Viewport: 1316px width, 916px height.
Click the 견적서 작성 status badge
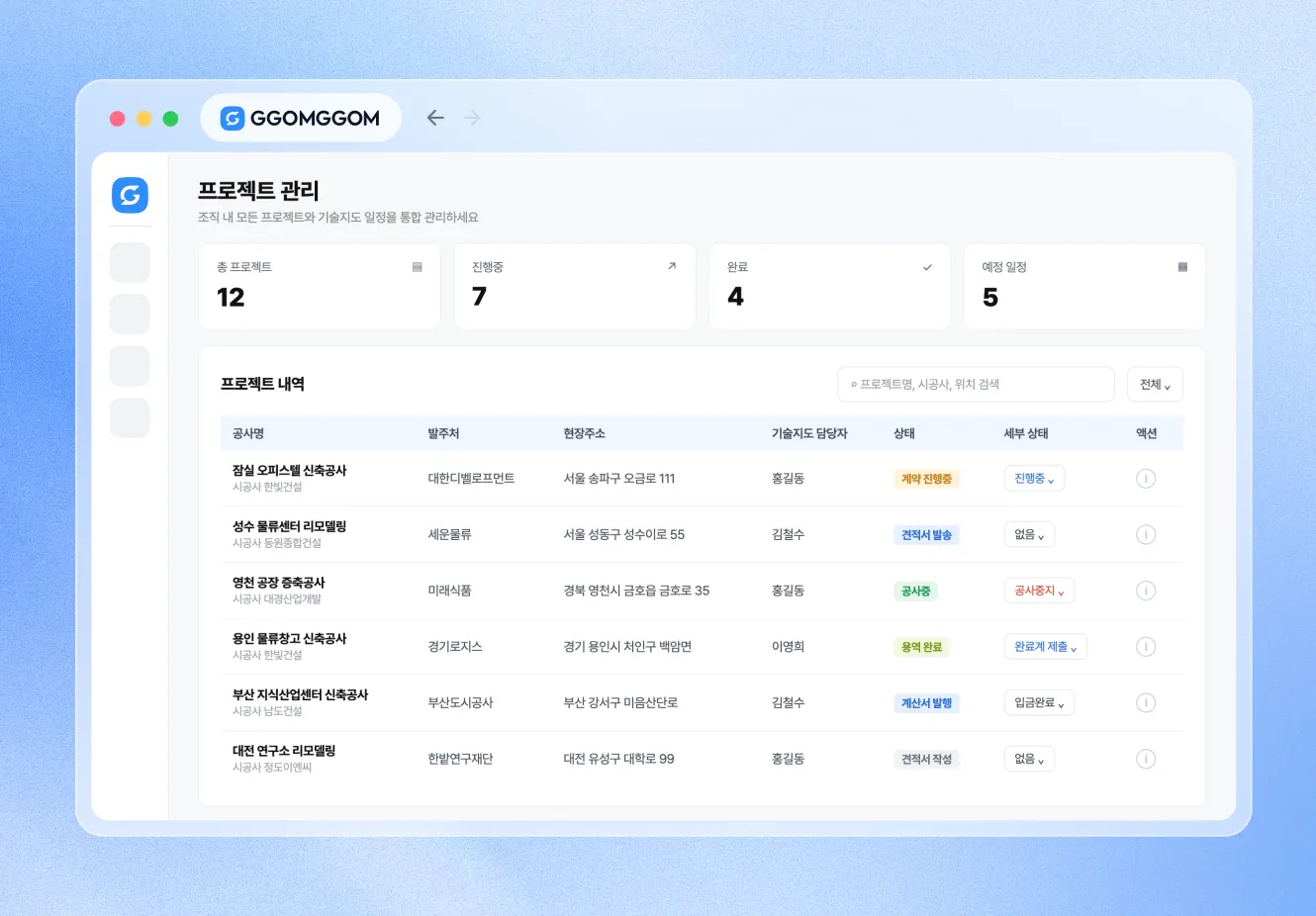pos(926,760)
